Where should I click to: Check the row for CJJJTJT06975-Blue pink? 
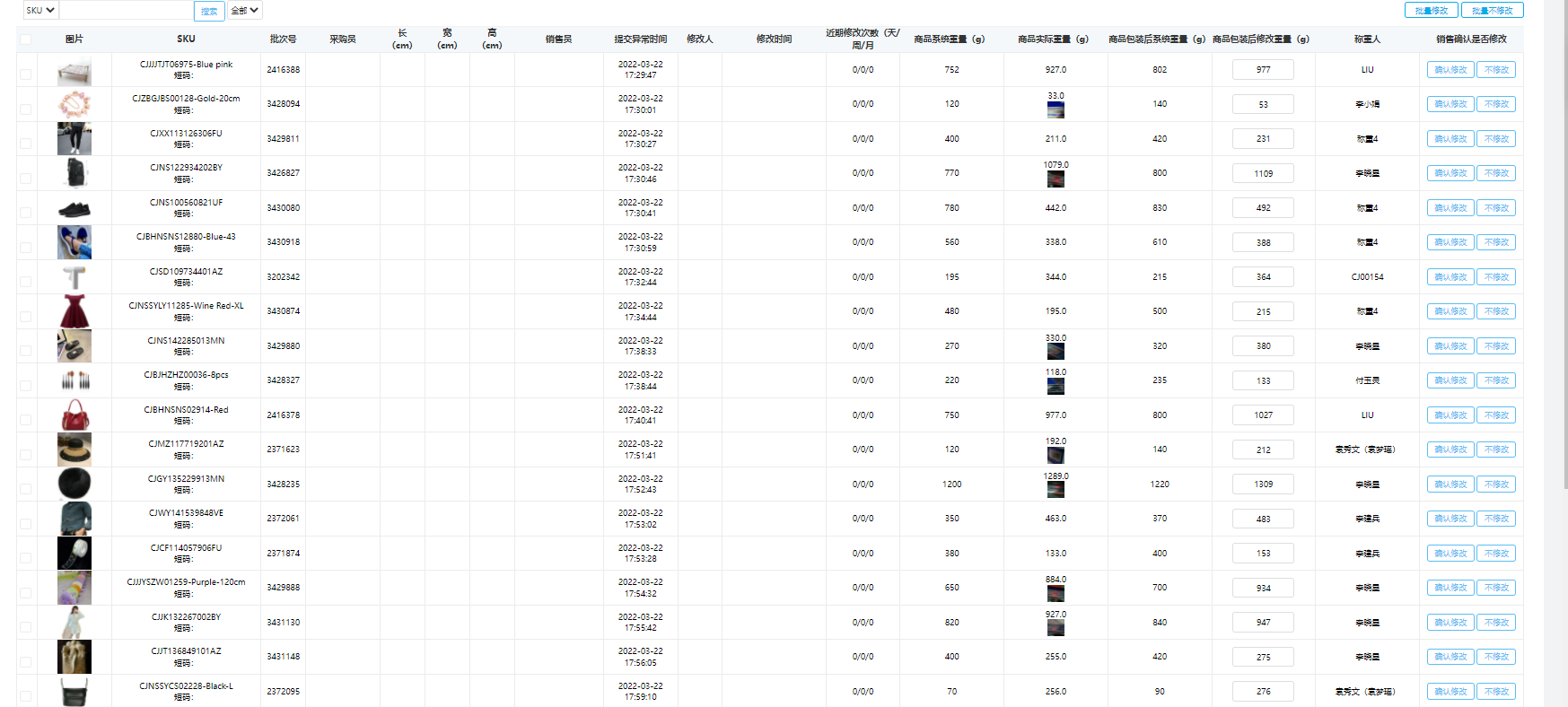(x=25, y=74)
